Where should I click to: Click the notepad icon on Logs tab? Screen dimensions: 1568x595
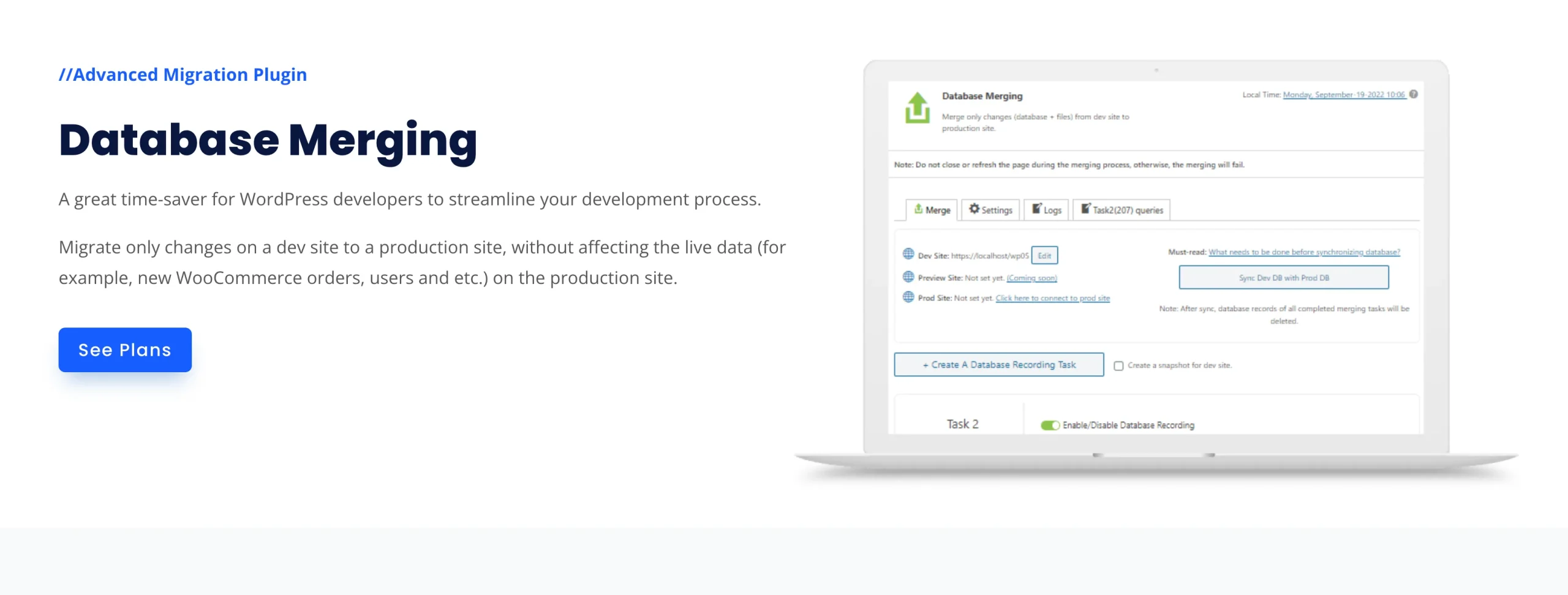tap(1036, 209)
